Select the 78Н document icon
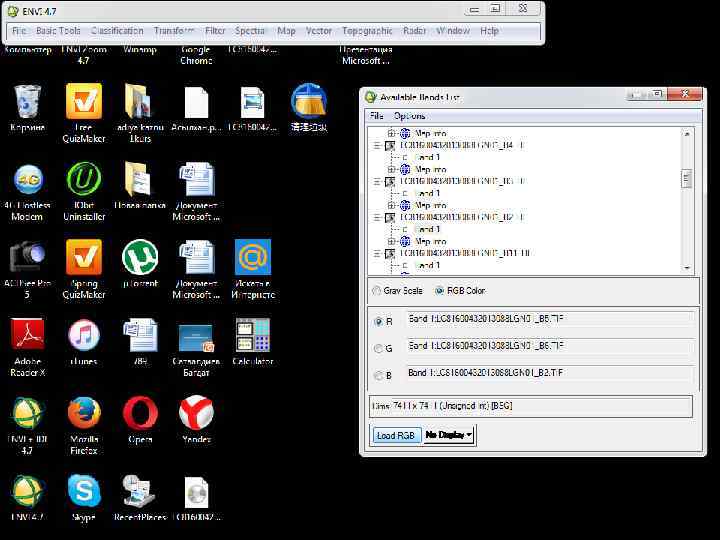 (140, 335)
